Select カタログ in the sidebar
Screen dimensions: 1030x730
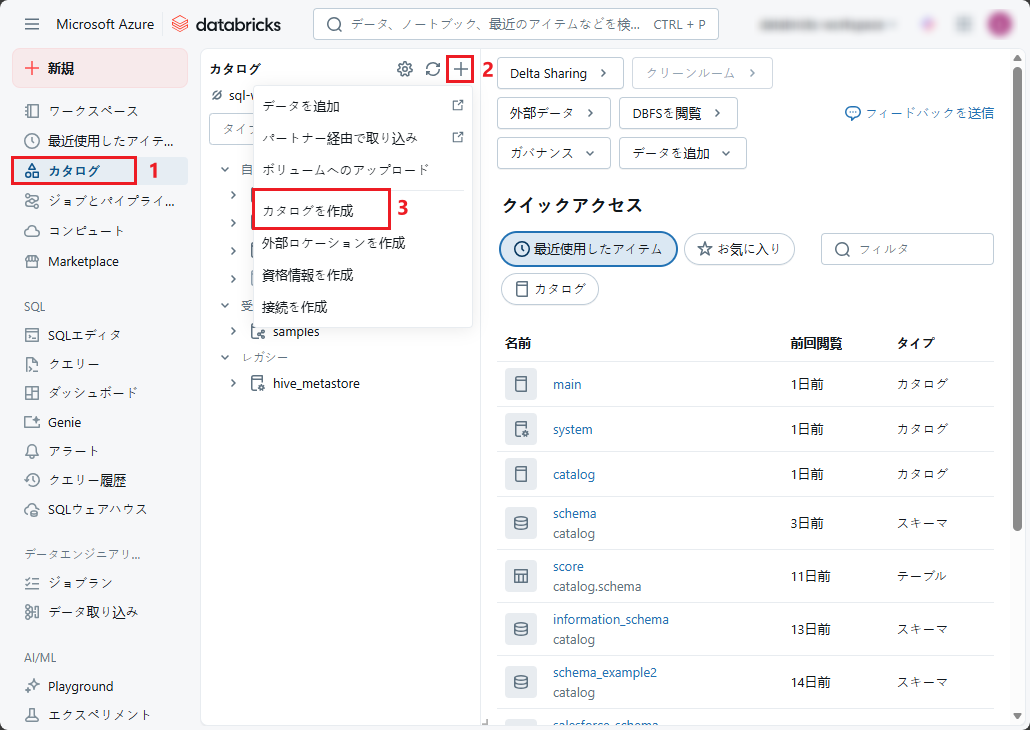(100, 171)
